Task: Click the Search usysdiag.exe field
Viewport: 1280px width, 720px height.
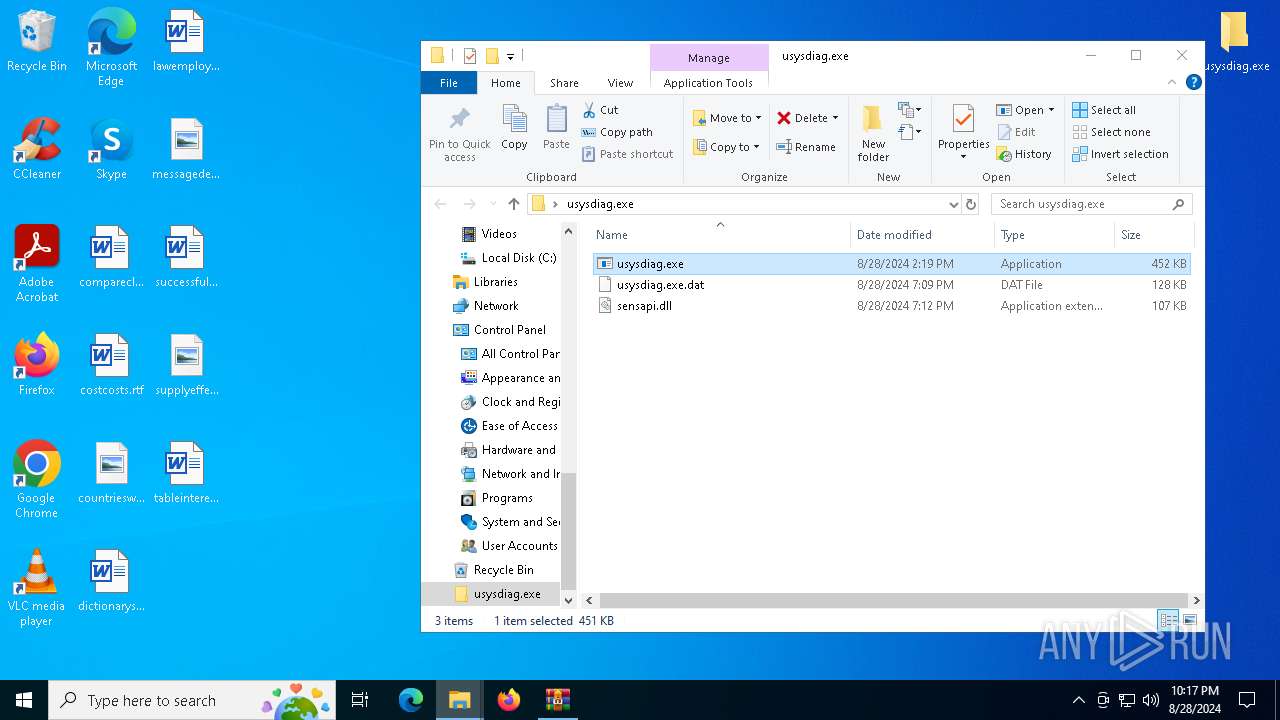Action: click(1091, 204)
